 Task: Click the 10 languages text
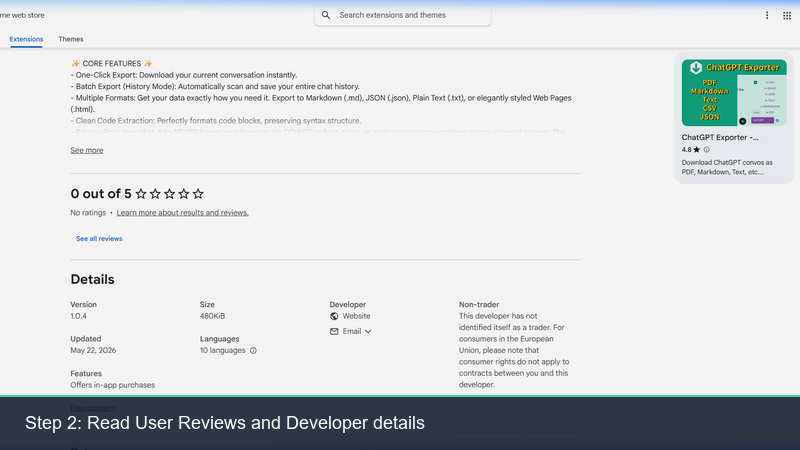(222, 351)
